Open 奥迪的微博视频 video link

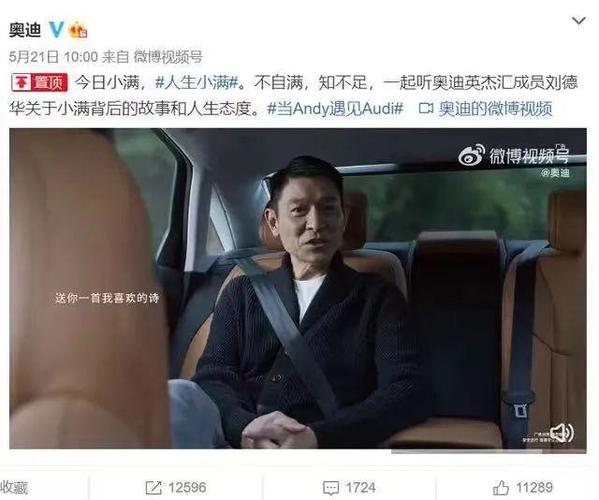pyautogui.click(x=495, y=109)
